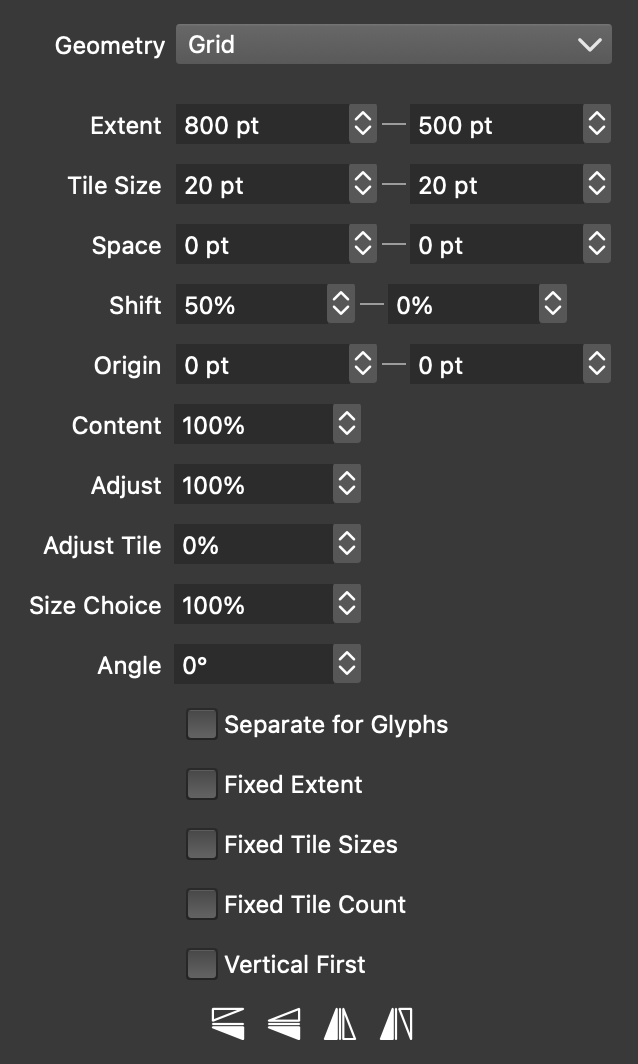Toggle Fixed Tile Sizes checkbox
Screen dimensions: 638x1064
[202, 844]
